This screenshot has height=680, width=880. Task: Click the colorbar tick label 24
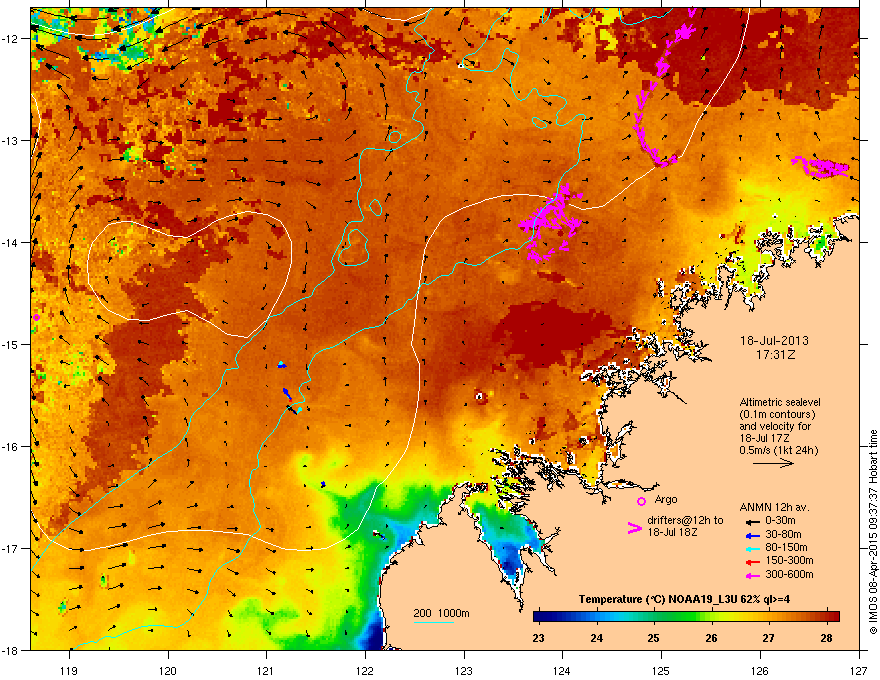pos(596,638)
